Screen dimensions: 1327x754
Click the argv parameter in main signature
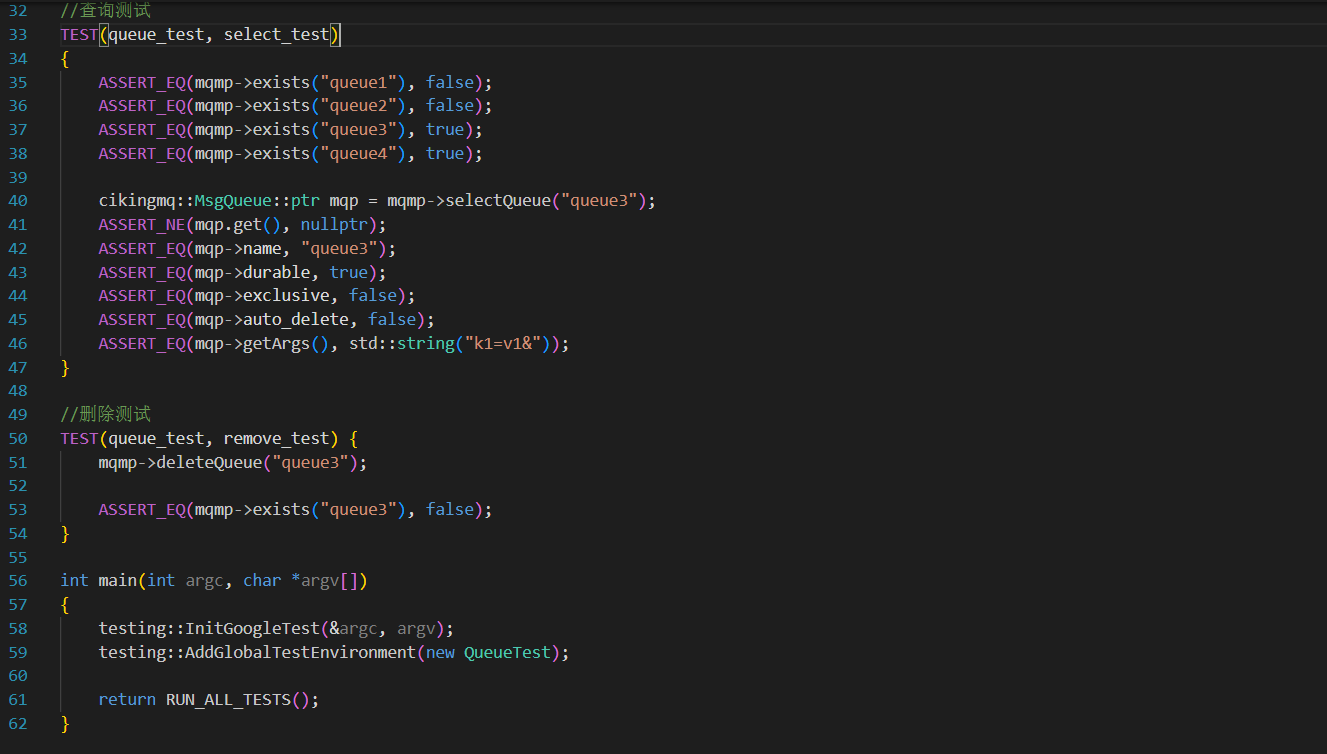320,580
